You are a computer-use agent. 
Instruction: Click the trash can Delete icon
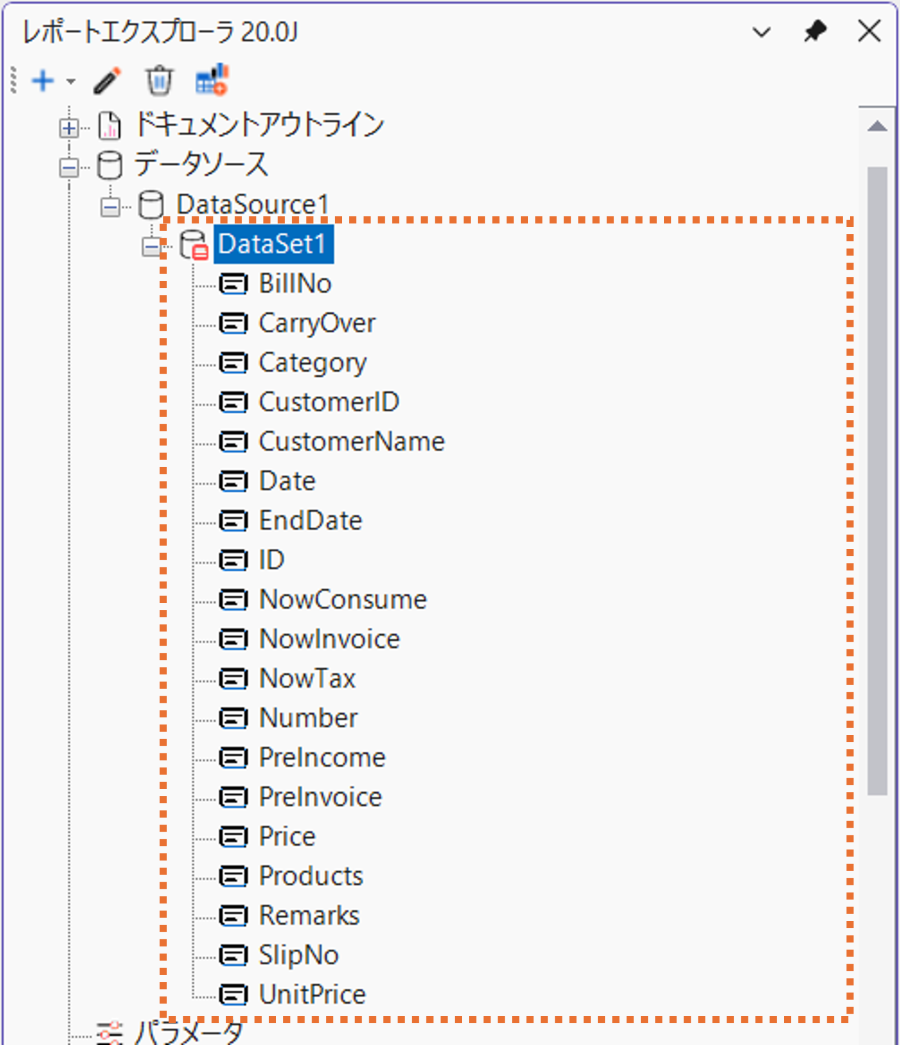point(159,80)
